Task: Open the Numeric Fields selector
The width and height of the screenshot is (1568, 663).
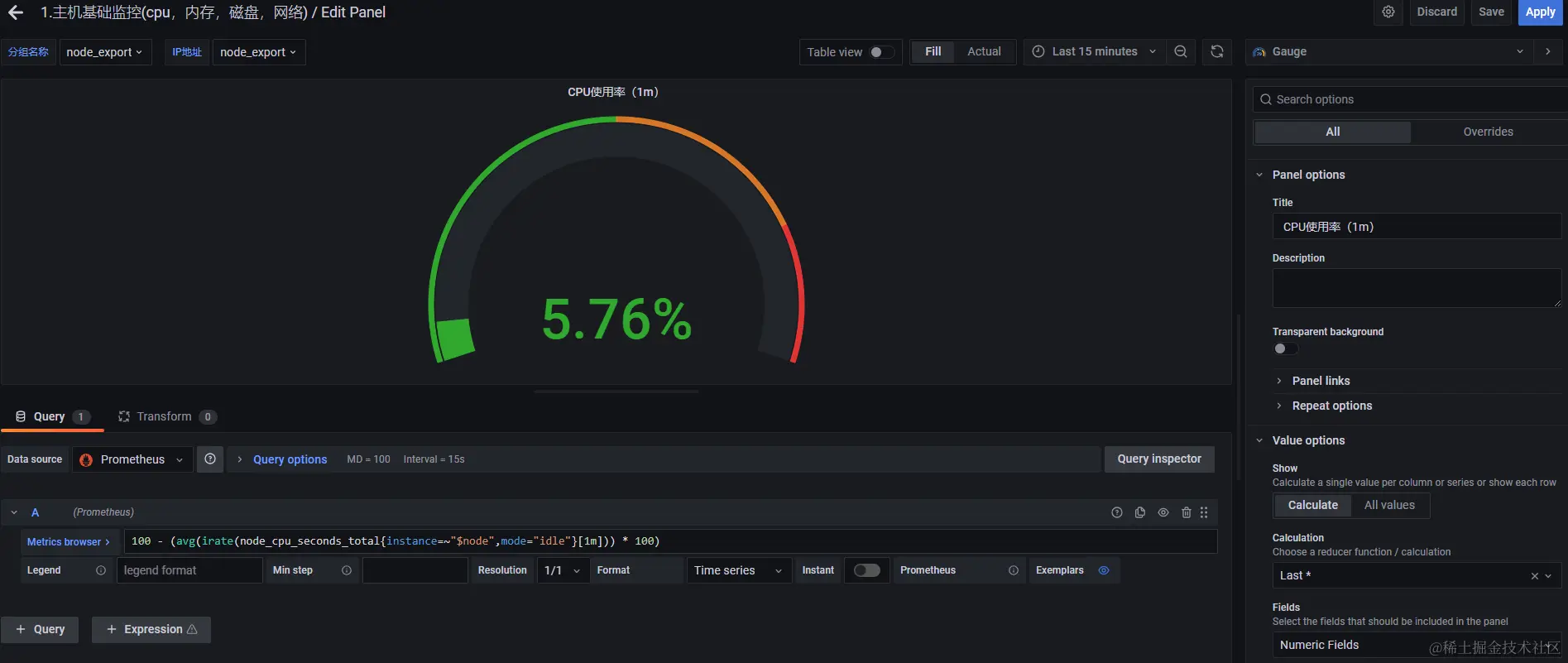Action: (1417, 645)
